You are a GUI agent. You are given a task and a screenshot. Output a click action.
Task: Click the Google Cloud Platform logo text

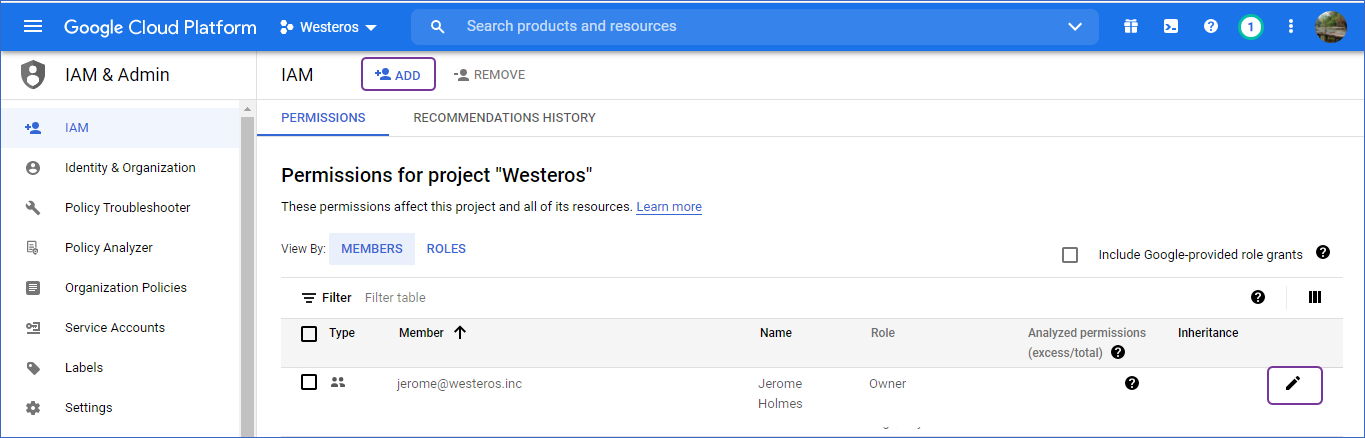[x=160, y=27]
